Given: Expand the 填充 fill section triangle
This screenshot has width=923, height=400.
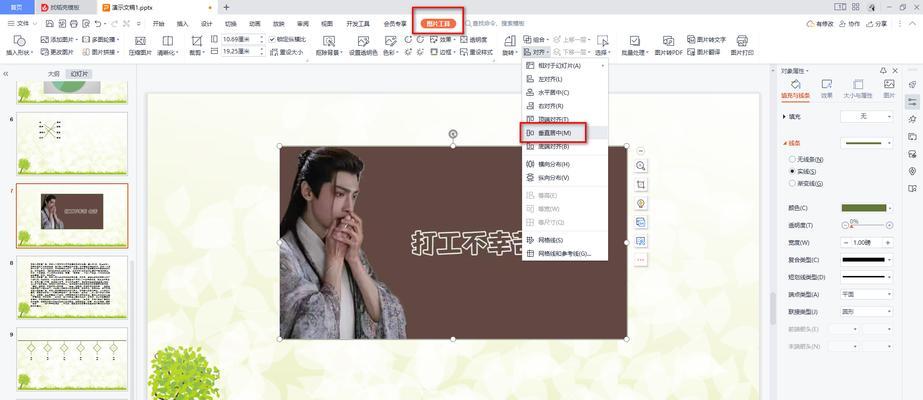Looking at the screenshot, I should click(784, 117).
